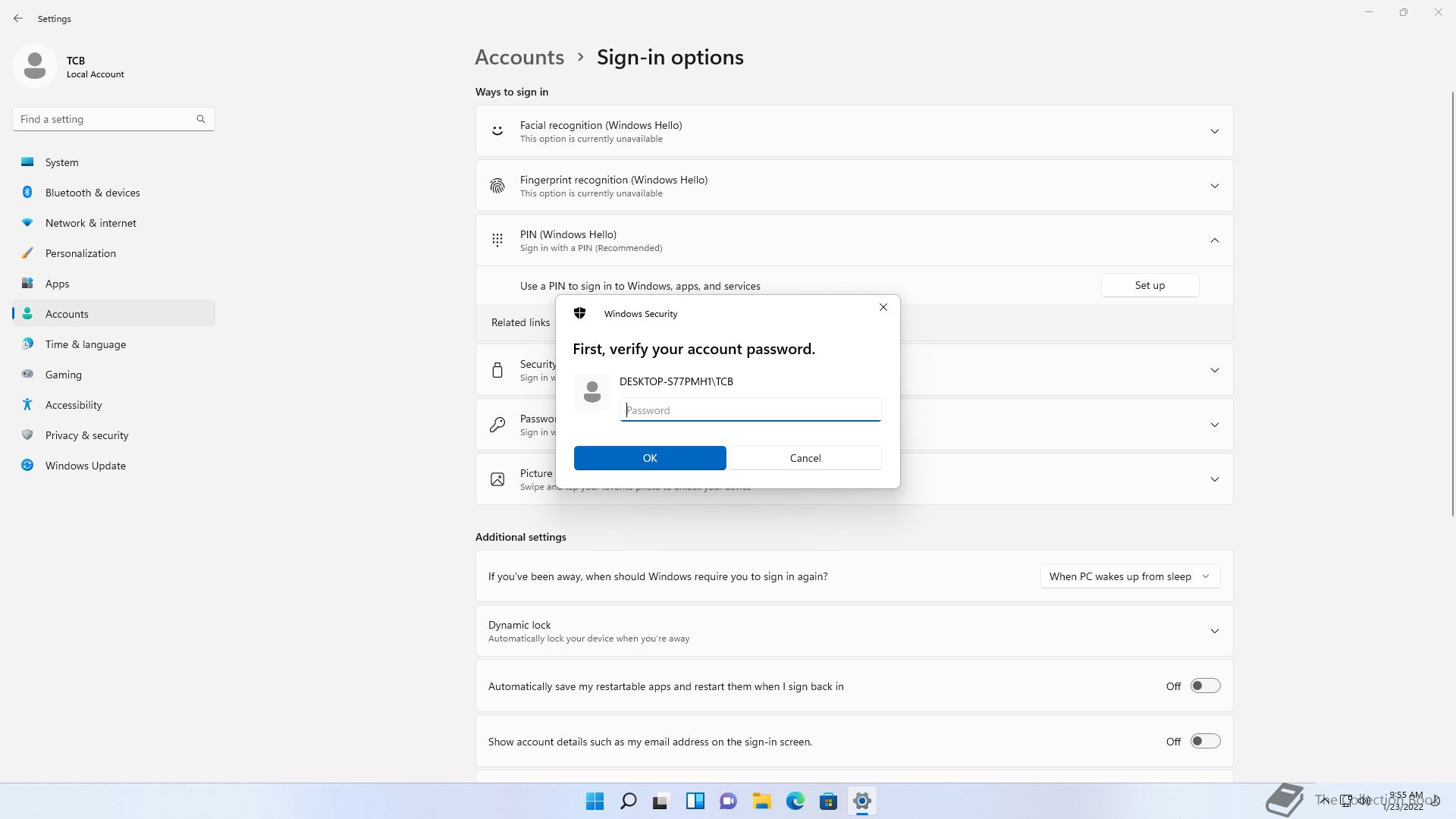Image resolution: width=1456 pixels, height=819 pixels.
Task: Expand the Facial recognition option
Action: [x=1214, y=131]
